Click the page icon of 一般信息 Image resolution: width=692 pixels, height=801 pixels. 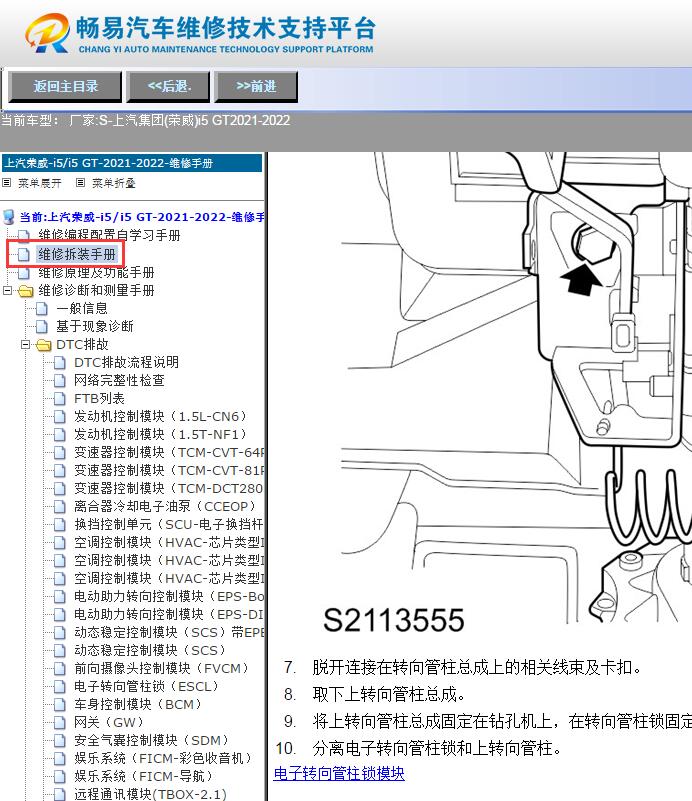(42, 309)
